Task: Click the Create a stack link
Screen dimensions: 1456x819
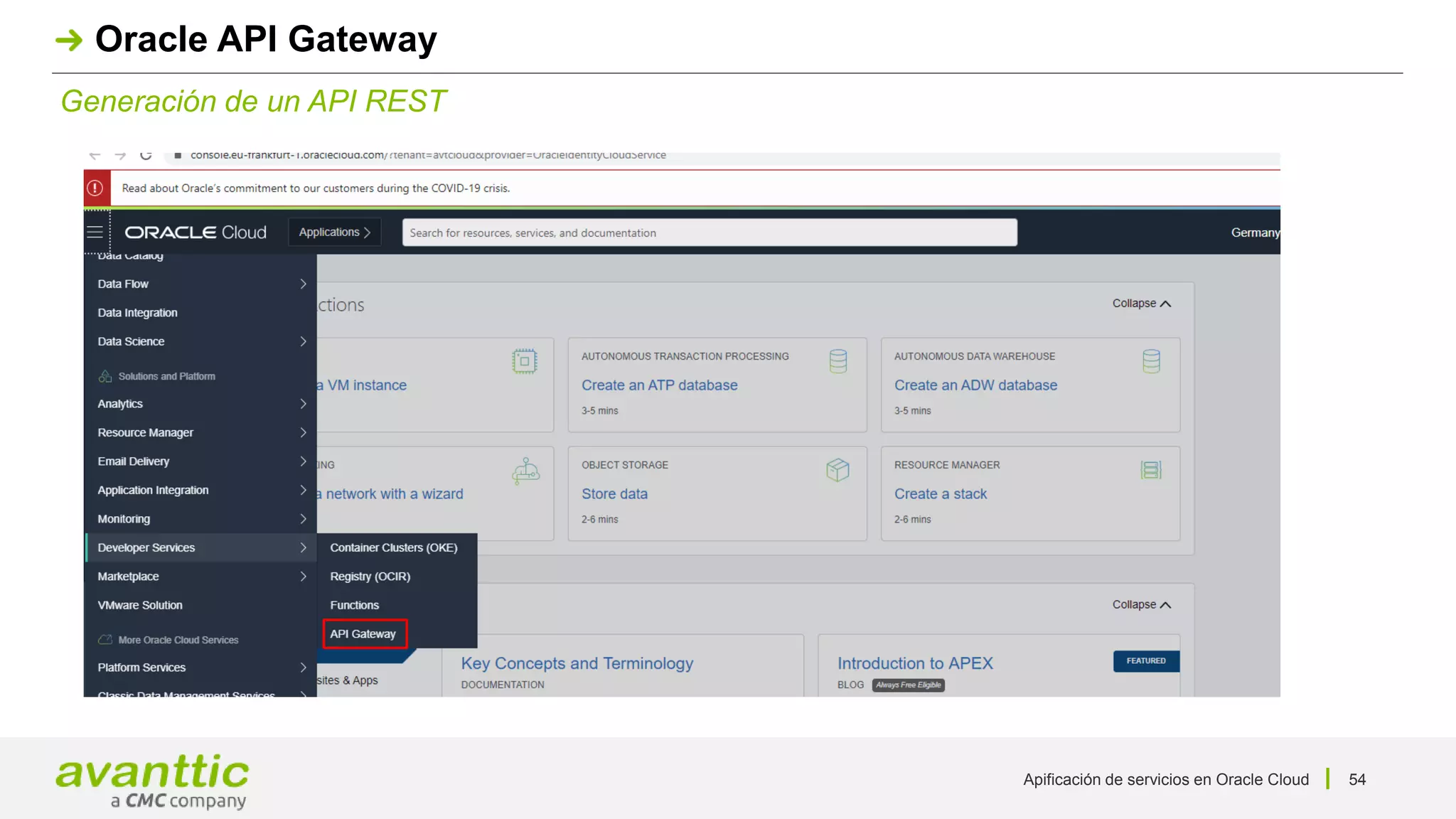Action: click(x=941, y=494)
